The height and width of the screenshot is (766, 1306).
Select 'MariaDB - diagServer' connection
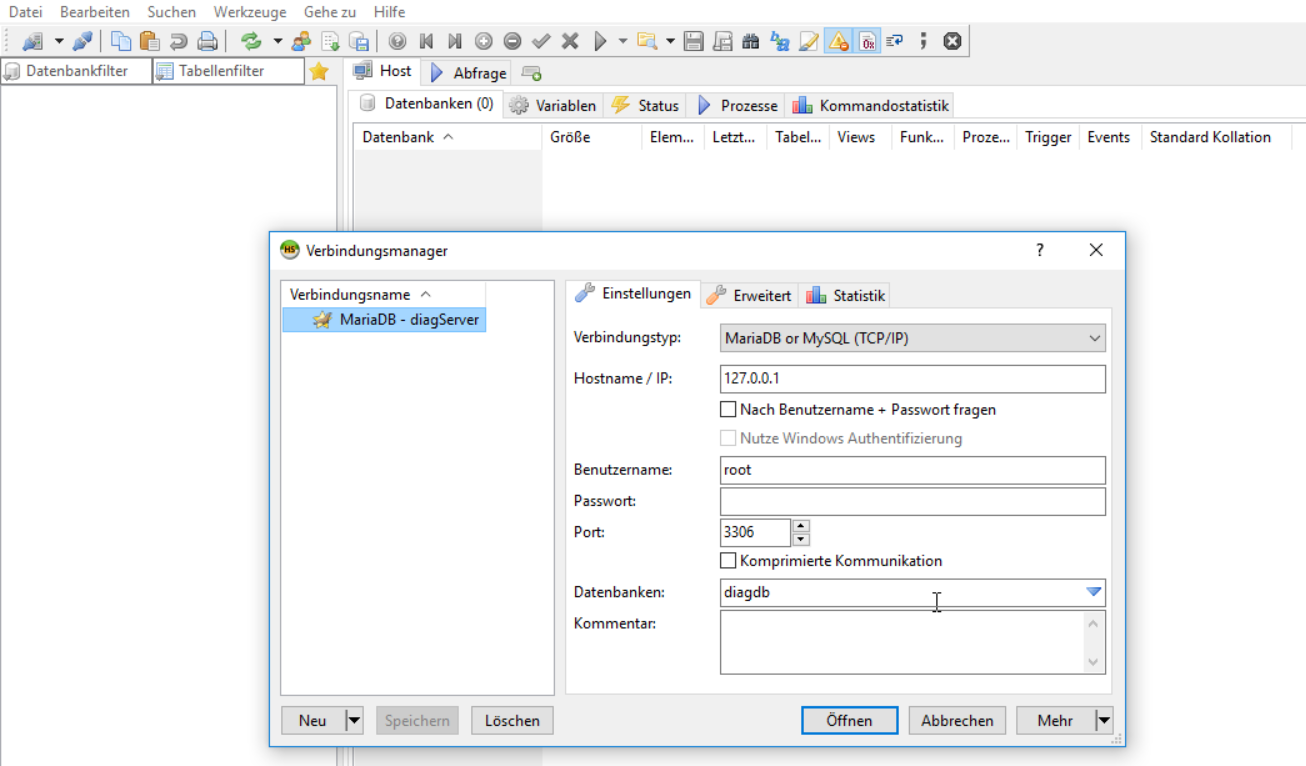coord(384,320)
